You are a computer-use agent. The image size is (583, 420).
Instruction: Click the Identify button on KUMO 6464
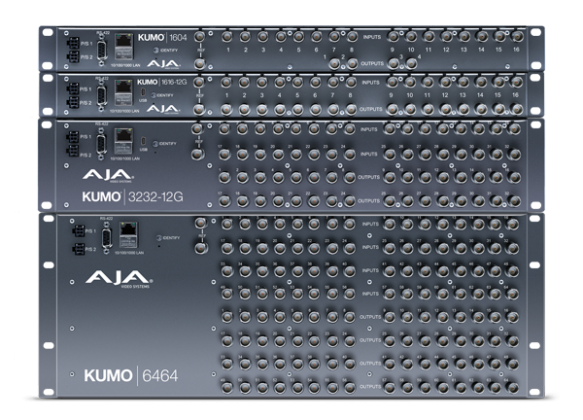point(159,238)
